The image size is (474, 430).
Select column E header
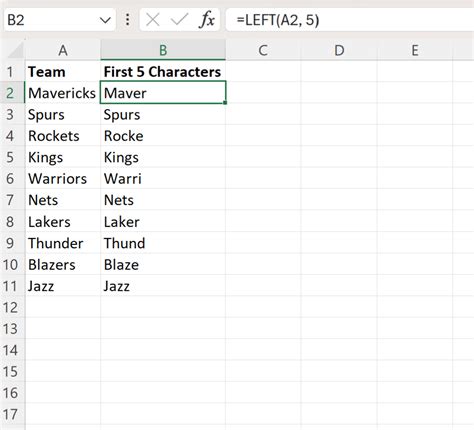coord(415,50)
